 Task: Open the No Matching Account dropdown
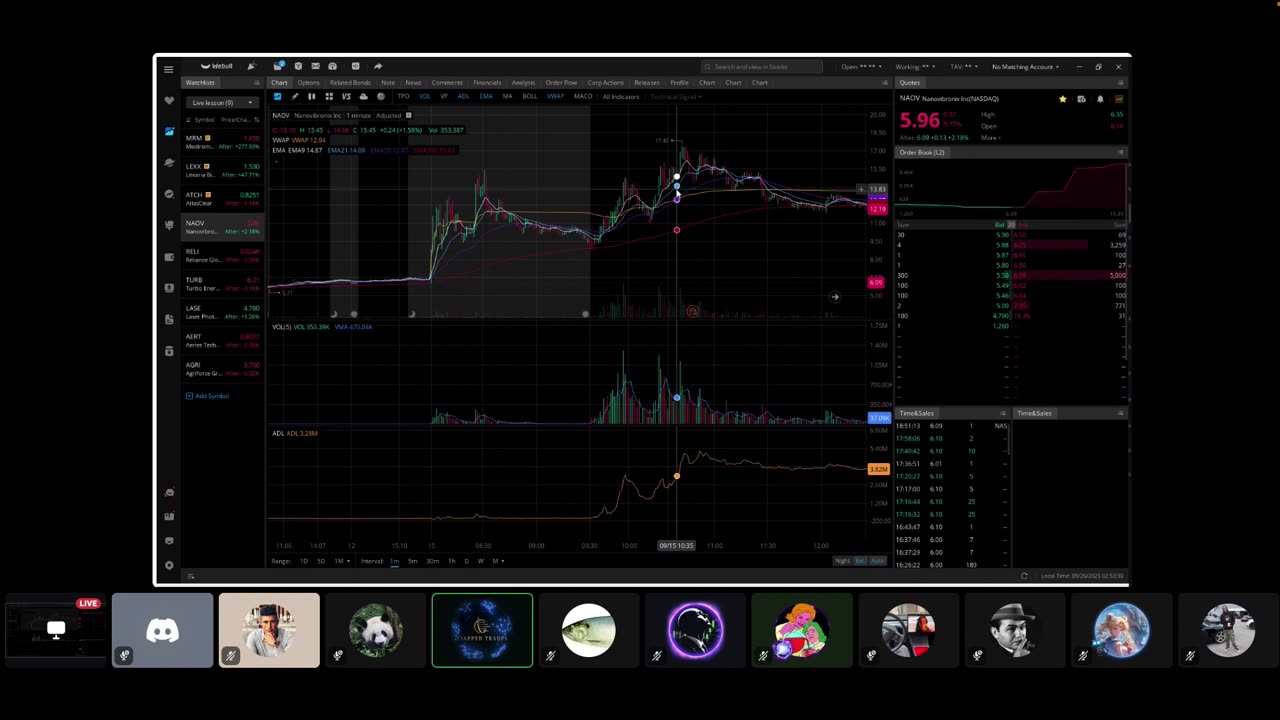coord(1025,67)
